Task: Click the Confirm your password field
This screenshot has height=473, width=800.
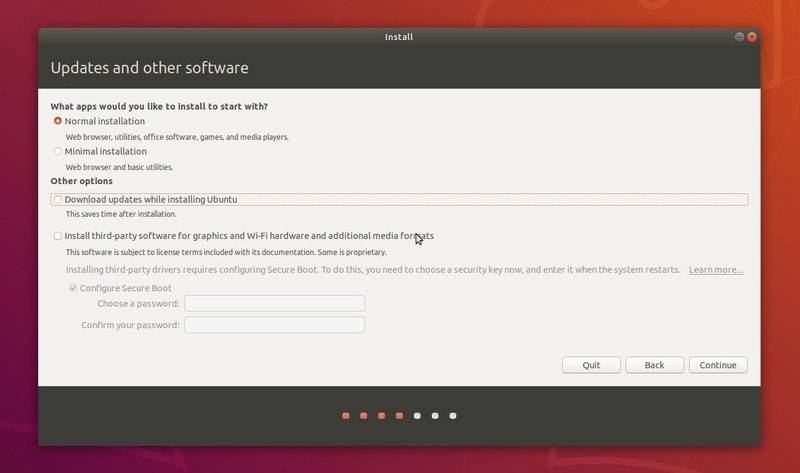Action: coord(274,325)
